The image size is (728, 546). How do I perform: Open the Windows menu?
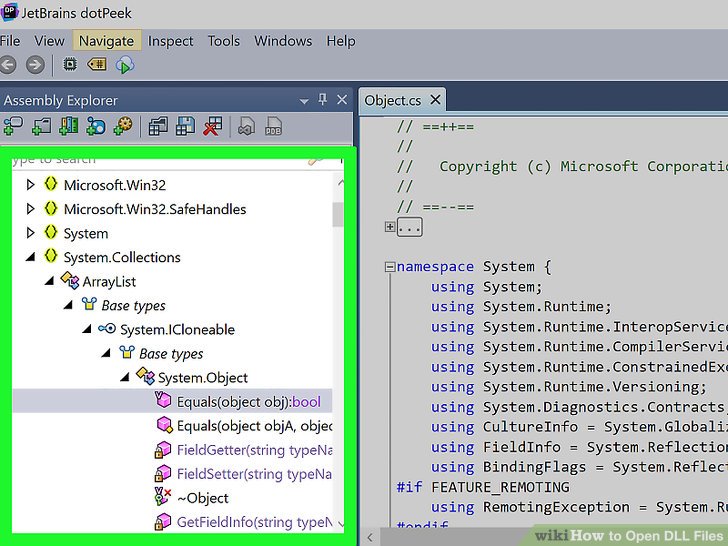[283, 41]
